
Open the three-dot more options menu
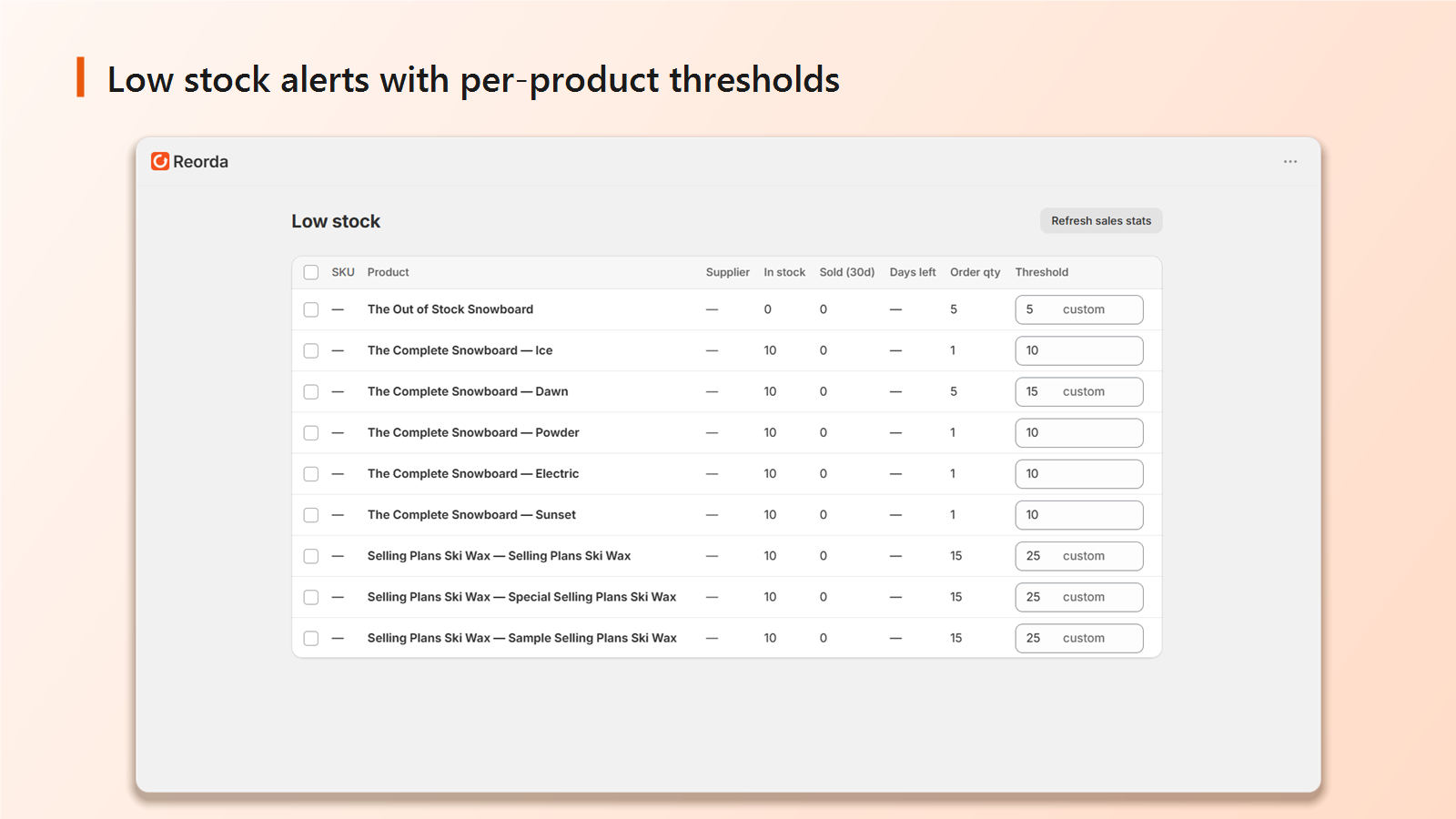point(1290,161)
